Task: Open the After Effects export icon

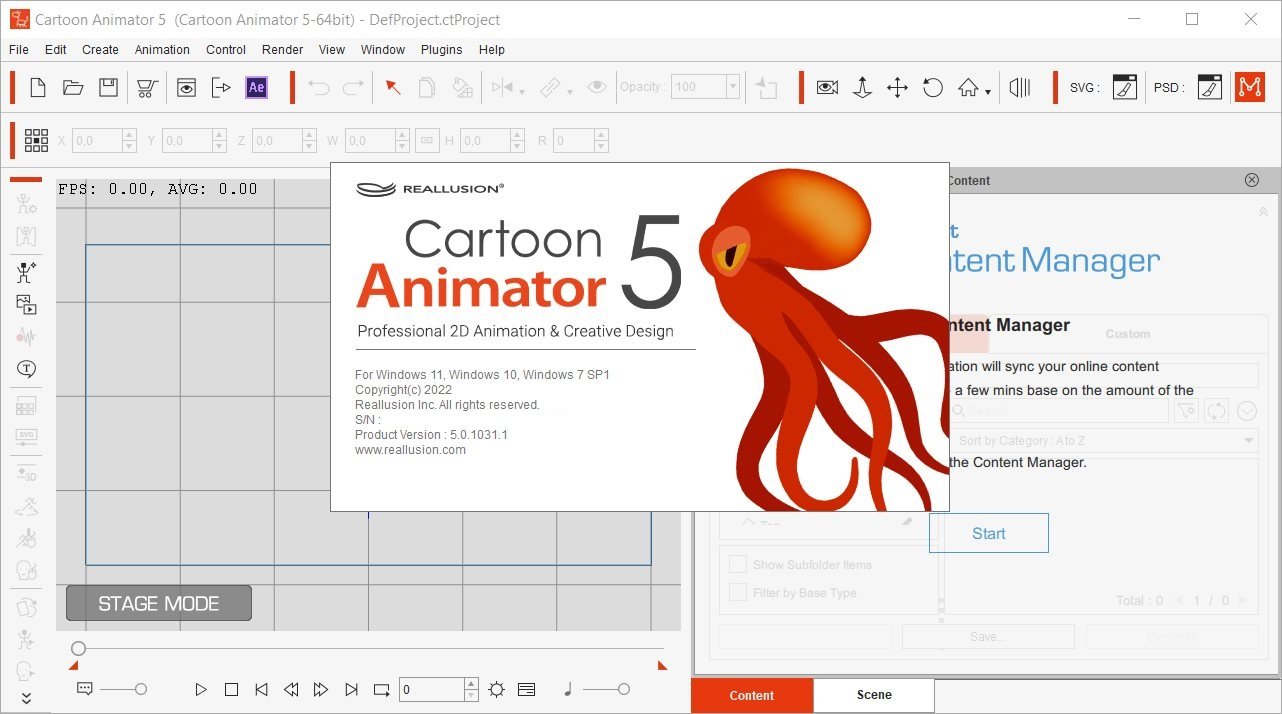Action: tap(257, 87)
